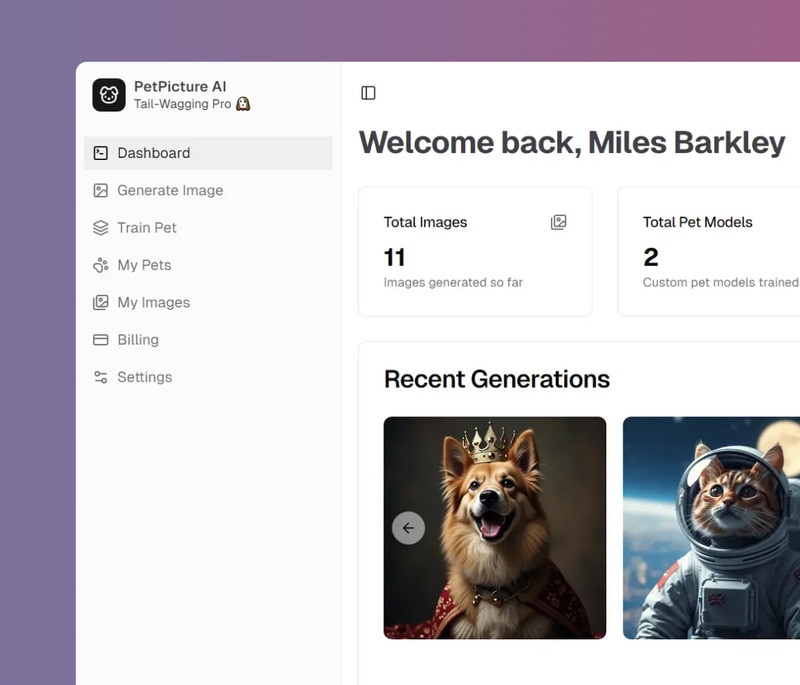The image size is (800, 685).
Task: Click the Train Pet layers icon
Action: tap(100, 228)
